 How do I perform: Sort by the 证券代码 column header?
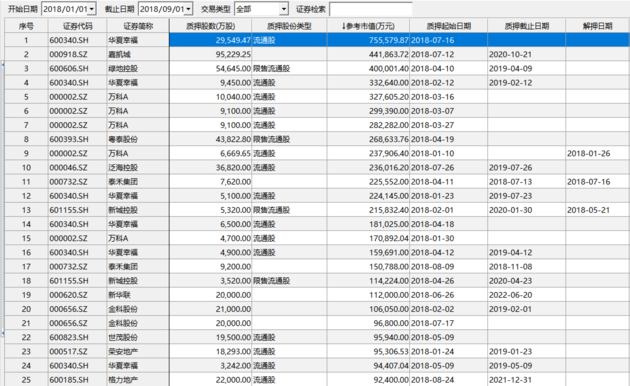click(78, 26)
